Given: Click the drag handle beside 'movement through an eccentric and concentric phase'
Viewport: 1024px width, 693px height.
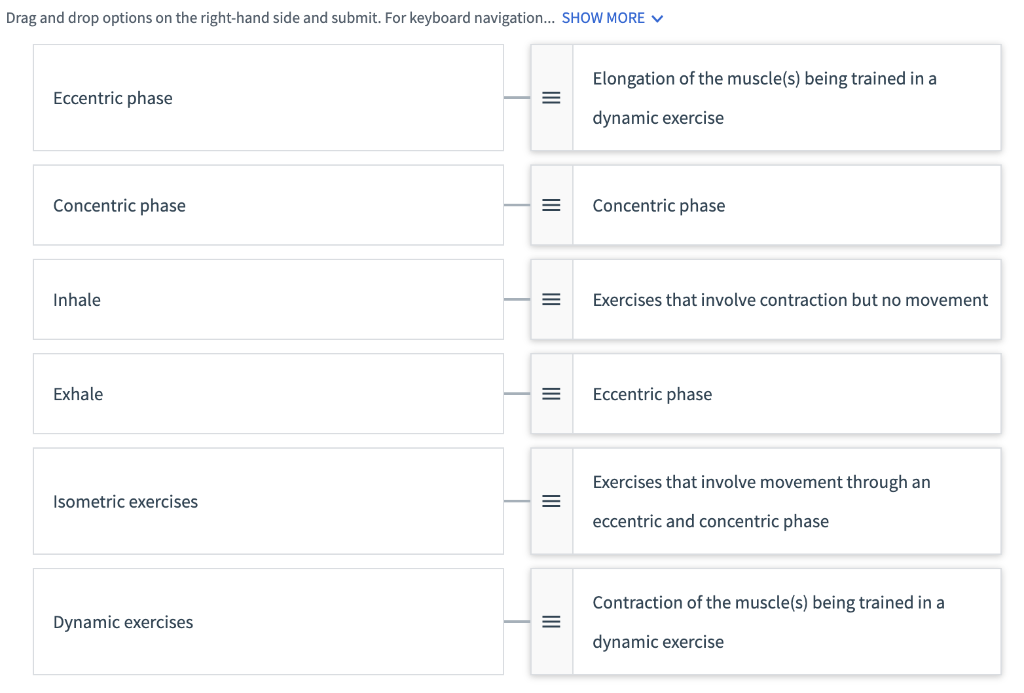Looking at the screenshot, I should 551,501.
